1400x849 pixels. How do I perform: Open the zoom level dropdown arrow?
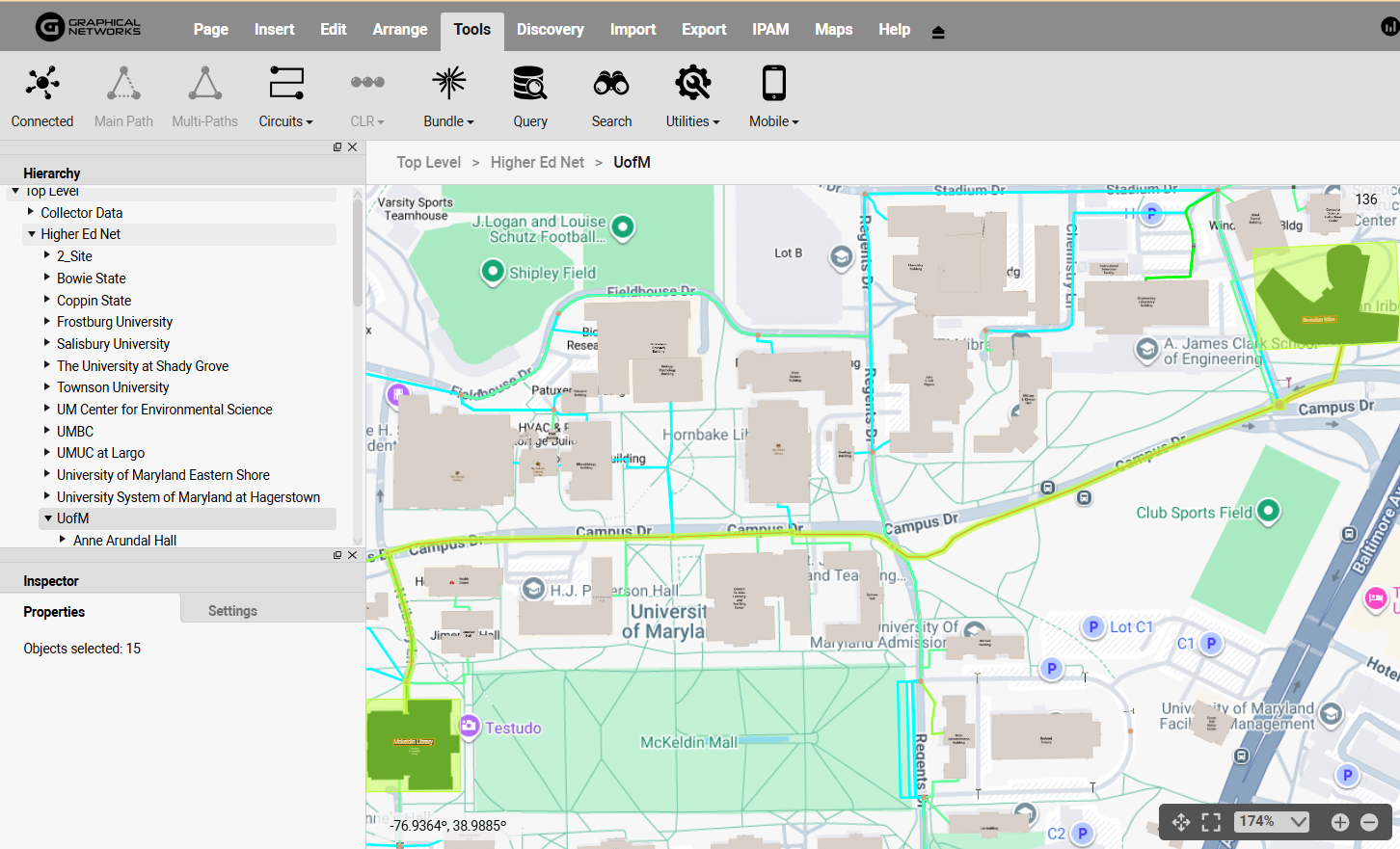(x=1299, y=822)
